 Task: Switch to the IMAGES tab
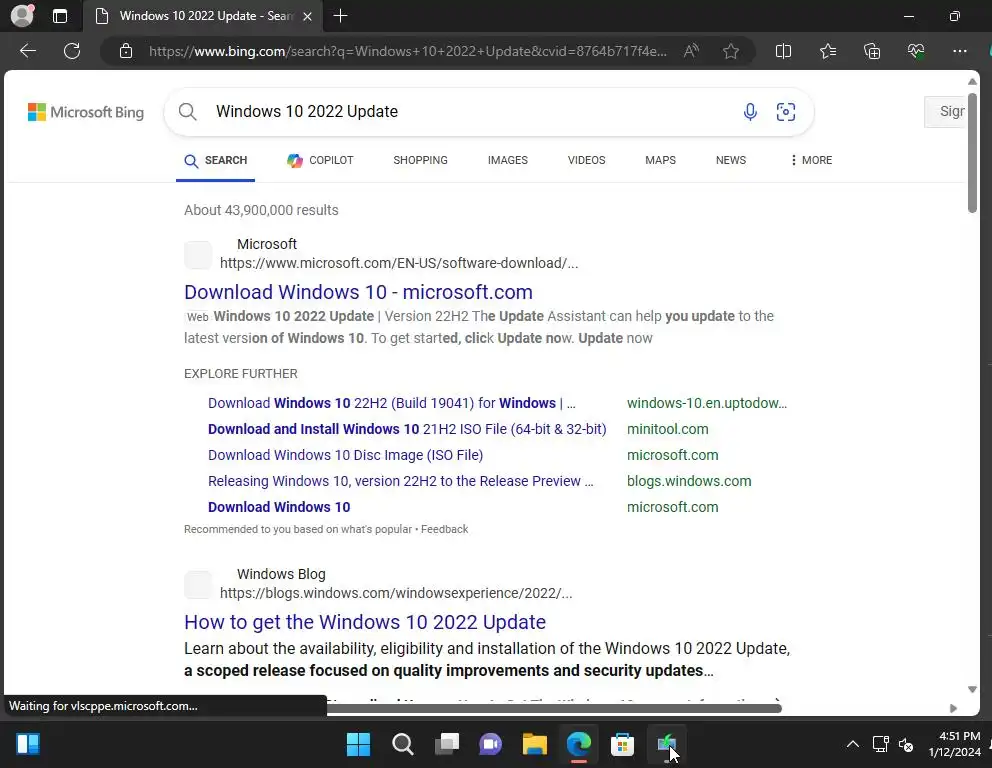pyautogui.click(x=507, y=161)
